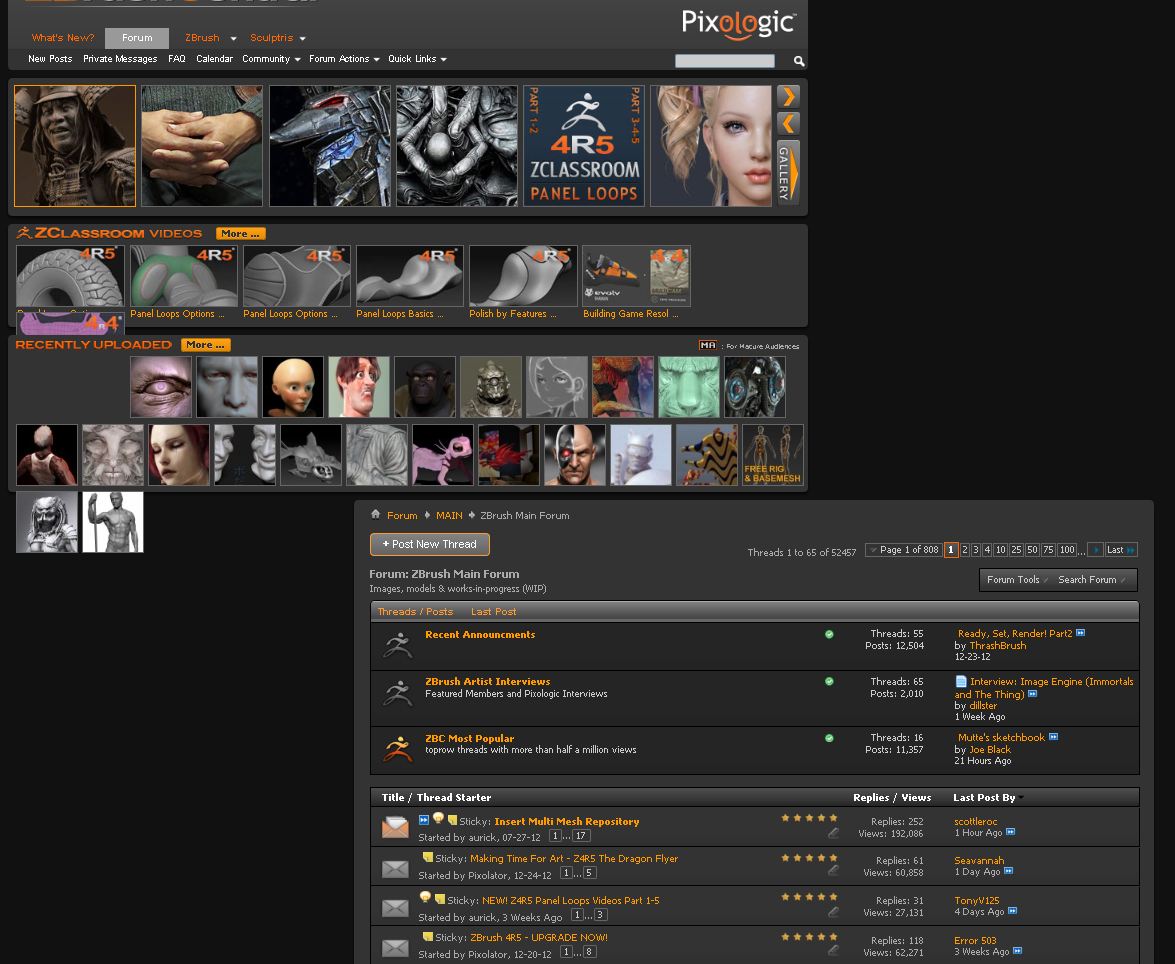Click the Recent Announcements forum icon
The height and width of the screenshot is (964, 1175).
(398, 645)
